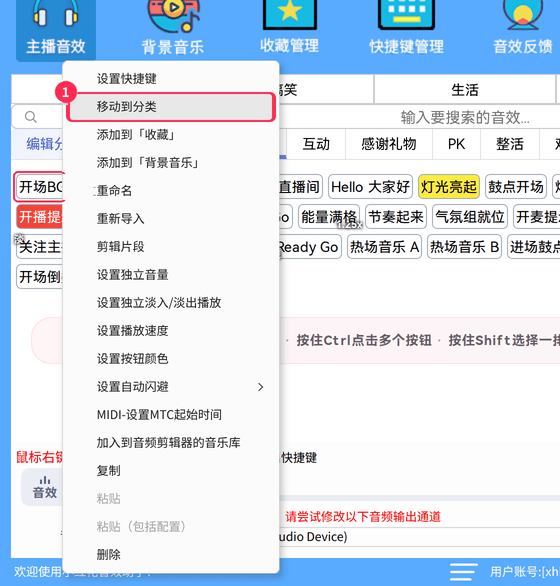Open the 快捷键管理 keyboard icon
Image resolution: width=560 pixels, height=586 pixels.
(406, 14)
